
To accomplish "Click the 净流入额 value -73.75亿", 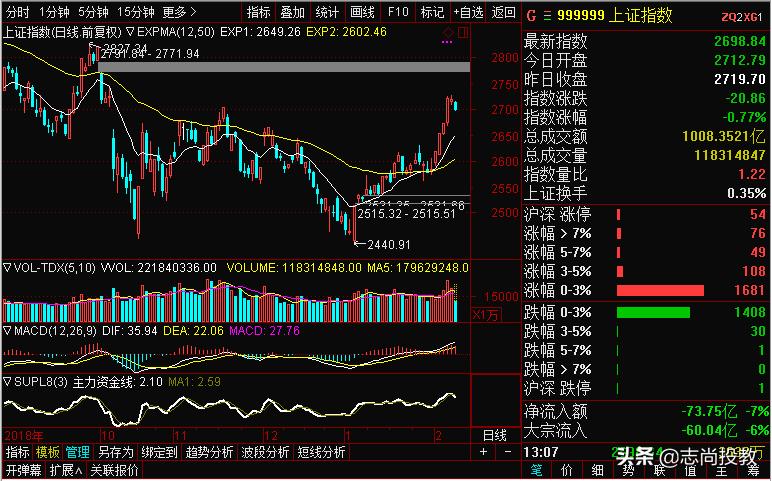I will tap(708, 411).
